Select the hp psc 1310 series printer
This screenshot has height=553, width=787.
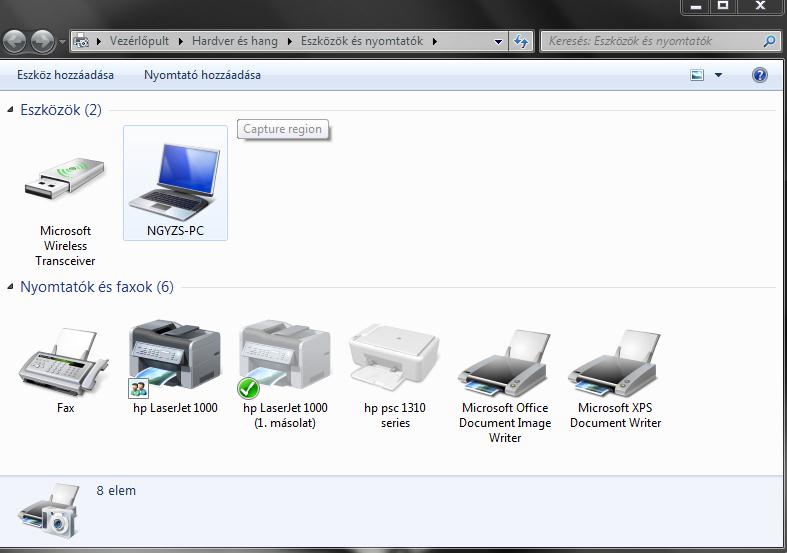(x=395, y=359)
